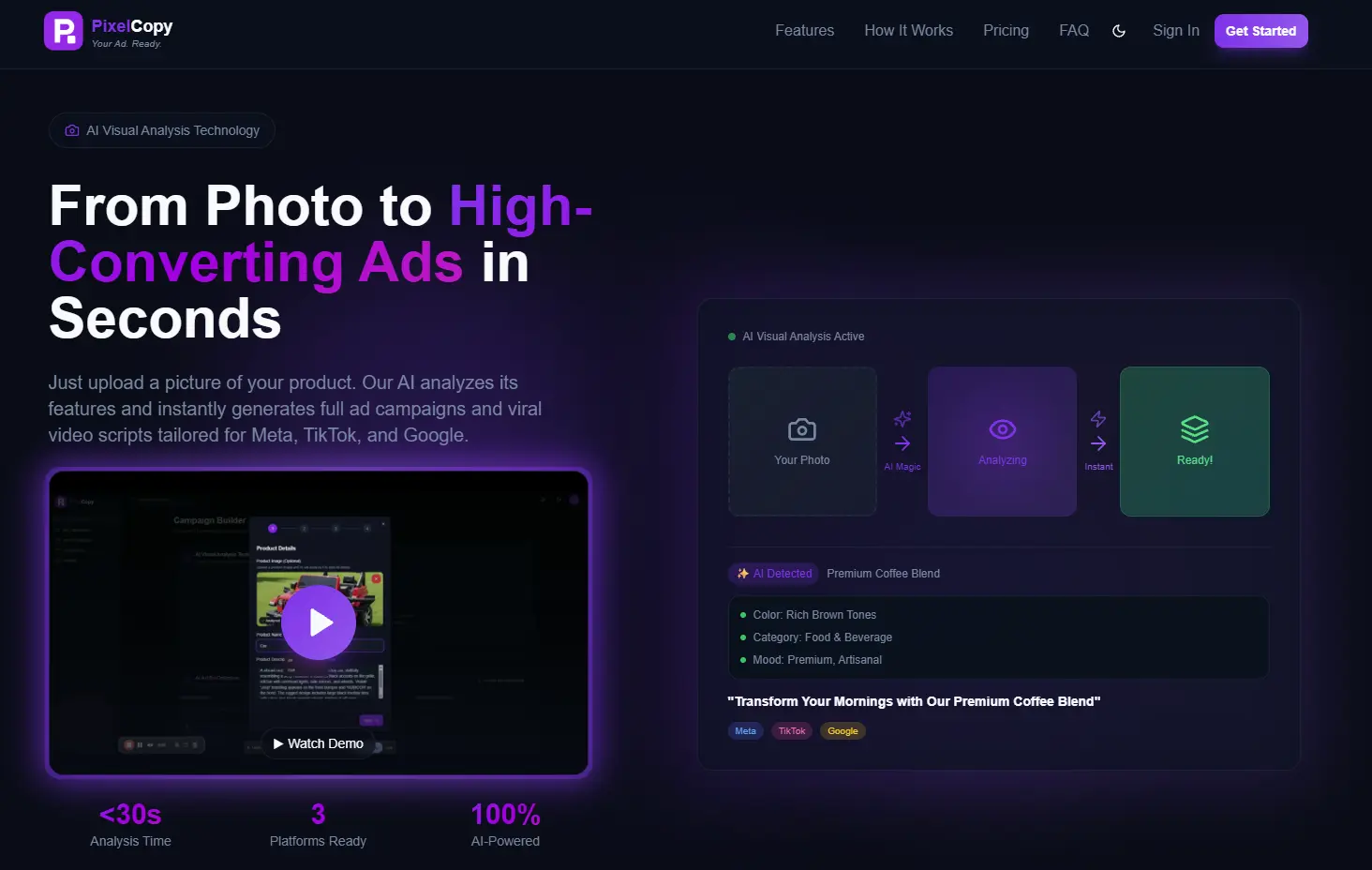The height and width of the screenshot is (870, 1372).
Task: Play the demo video with purple play button
Action: click(319, 622)
